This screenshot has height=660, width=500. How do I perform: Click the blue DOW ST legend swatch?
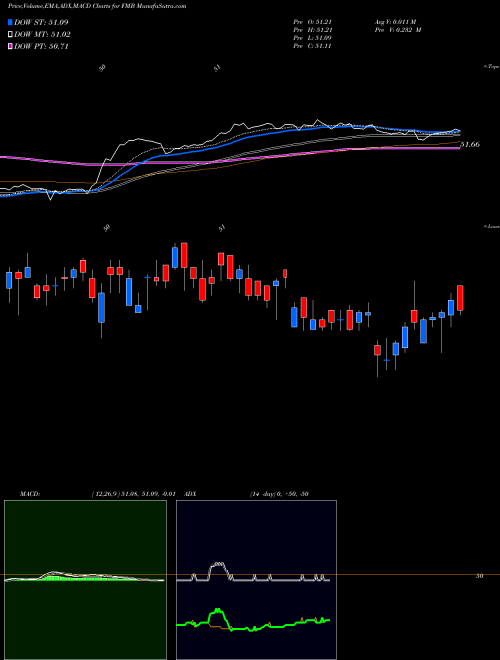(x=11, y=22)
